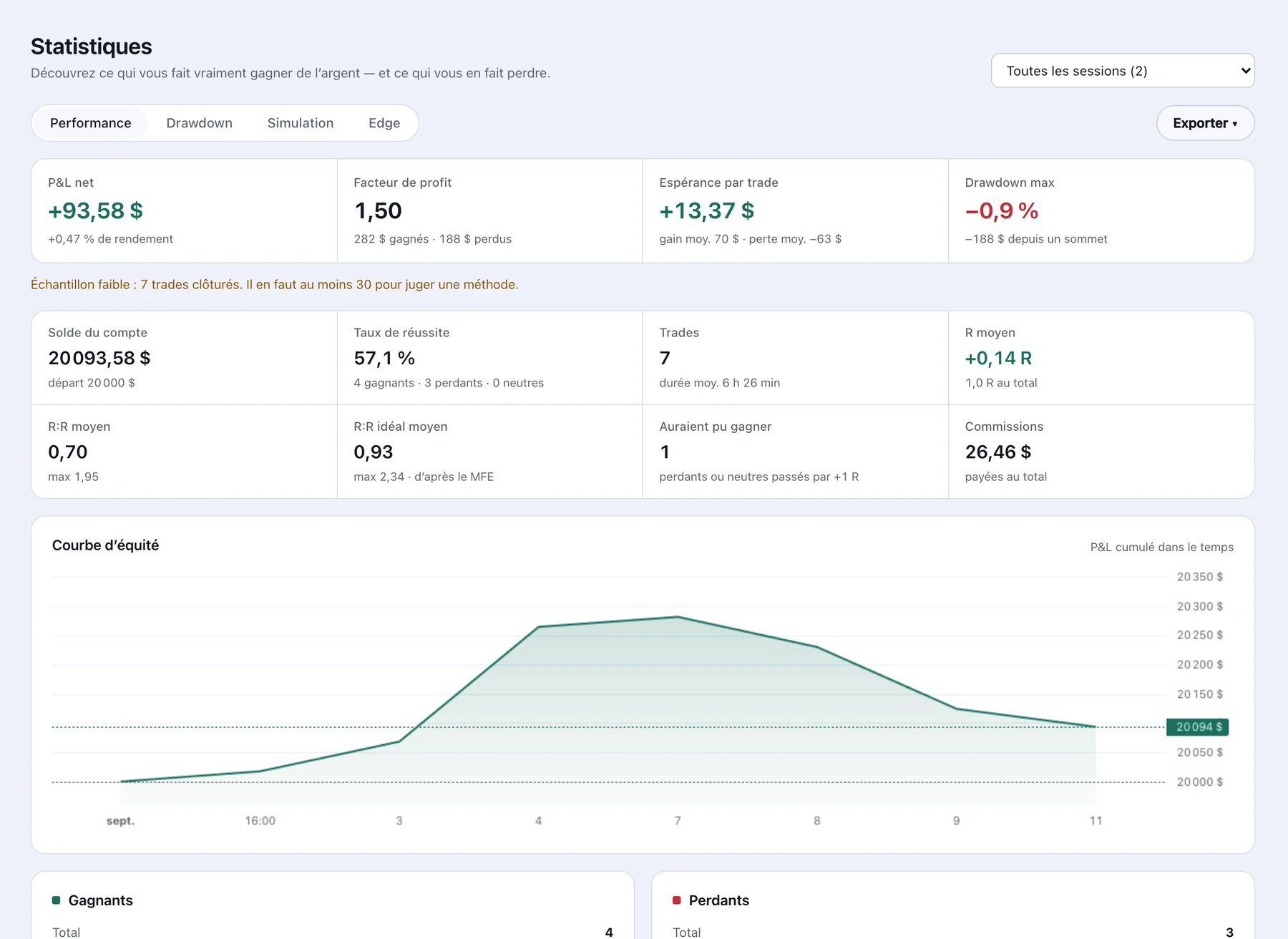The height and width of the screenshot is (939, 1288).
Task: Click the Perdants panel heading
Action: point(718,900)
